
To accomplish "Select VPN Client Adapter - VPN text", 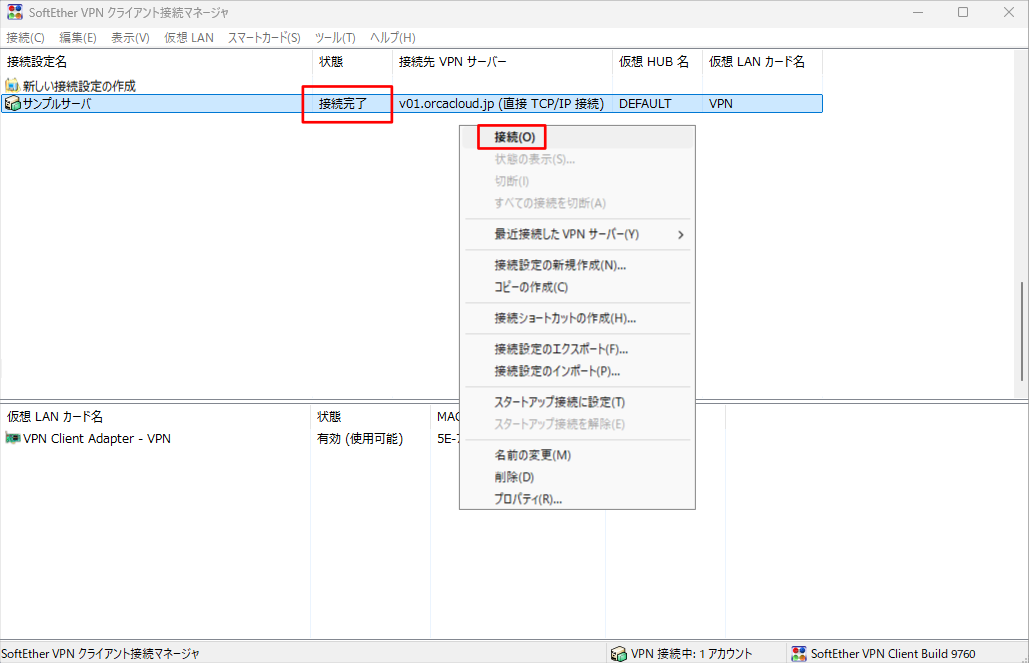I will [x=96, y=438].
